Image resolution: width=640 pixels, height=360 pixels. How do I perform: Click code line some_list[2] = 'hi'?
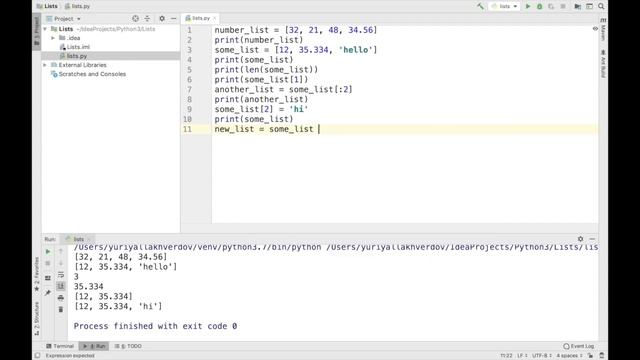[261, 109]
